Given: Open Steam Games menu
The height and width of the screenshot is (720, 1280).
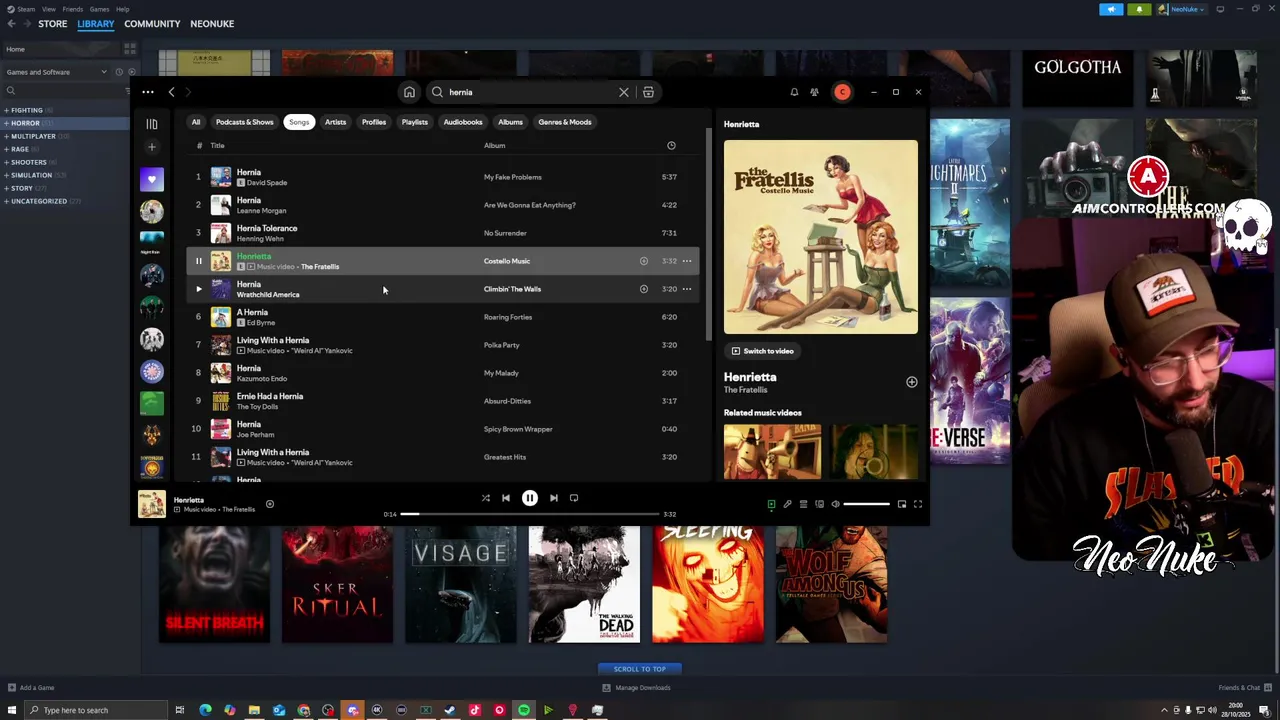Looking at the screenshot, I should click(99, 9).
